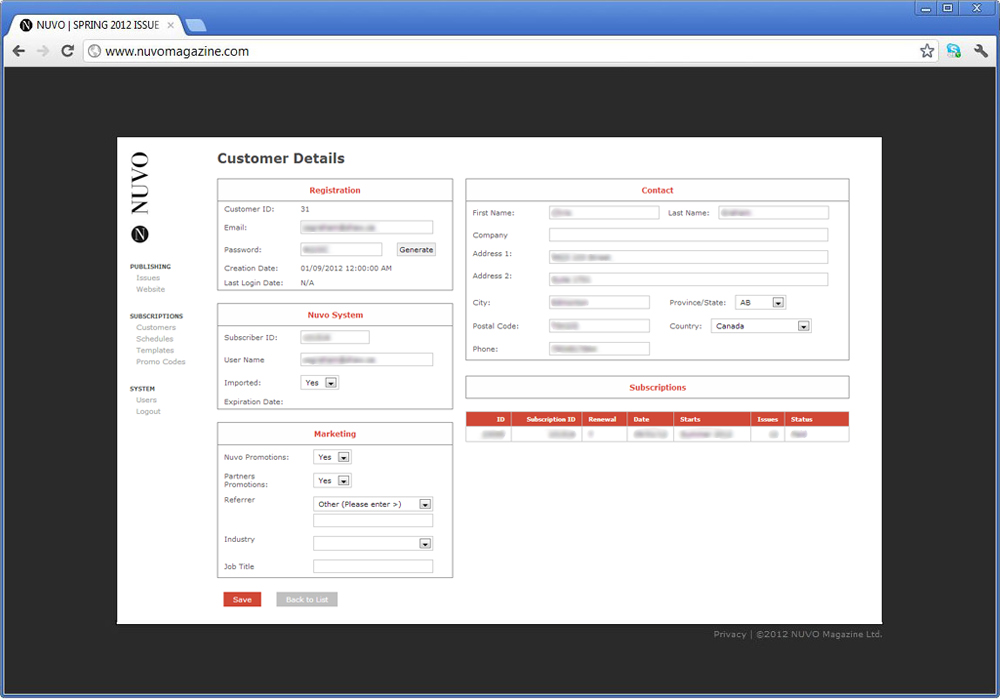Click the Address 1 field

point(689,257)
